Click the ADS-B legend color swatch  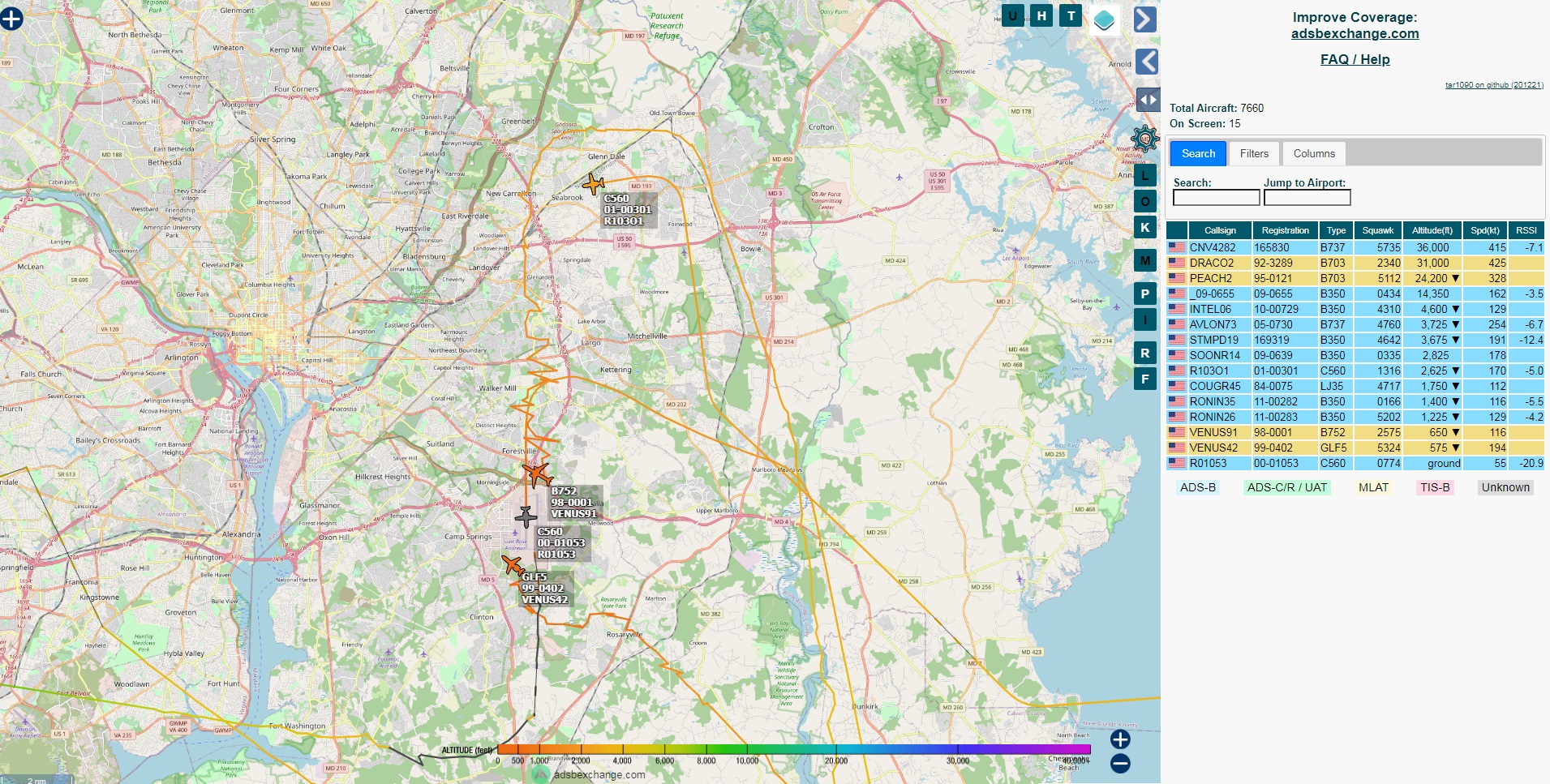point(1197,487)
